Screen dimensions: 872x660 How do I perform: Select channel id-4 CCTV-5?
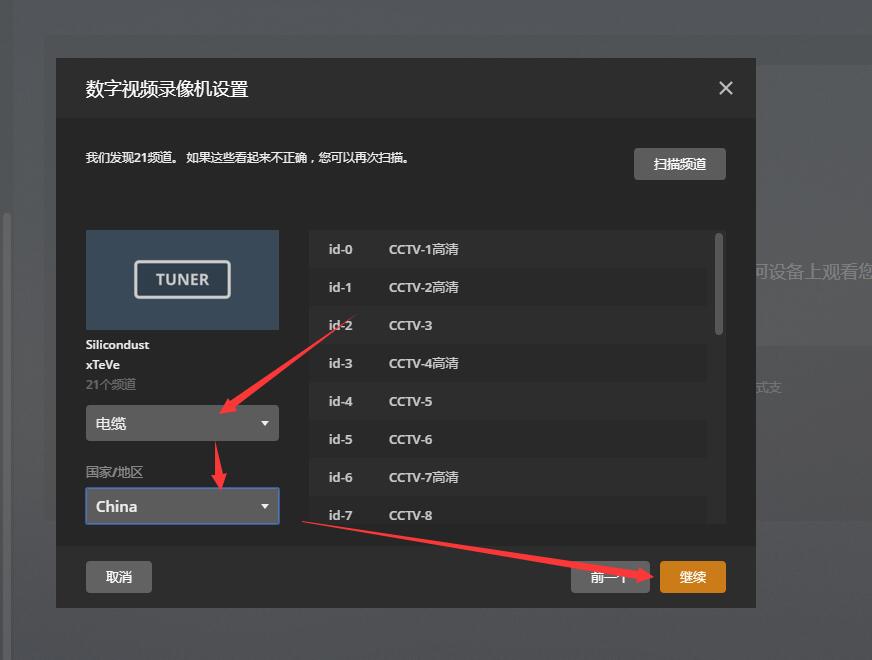coord(508,401)
